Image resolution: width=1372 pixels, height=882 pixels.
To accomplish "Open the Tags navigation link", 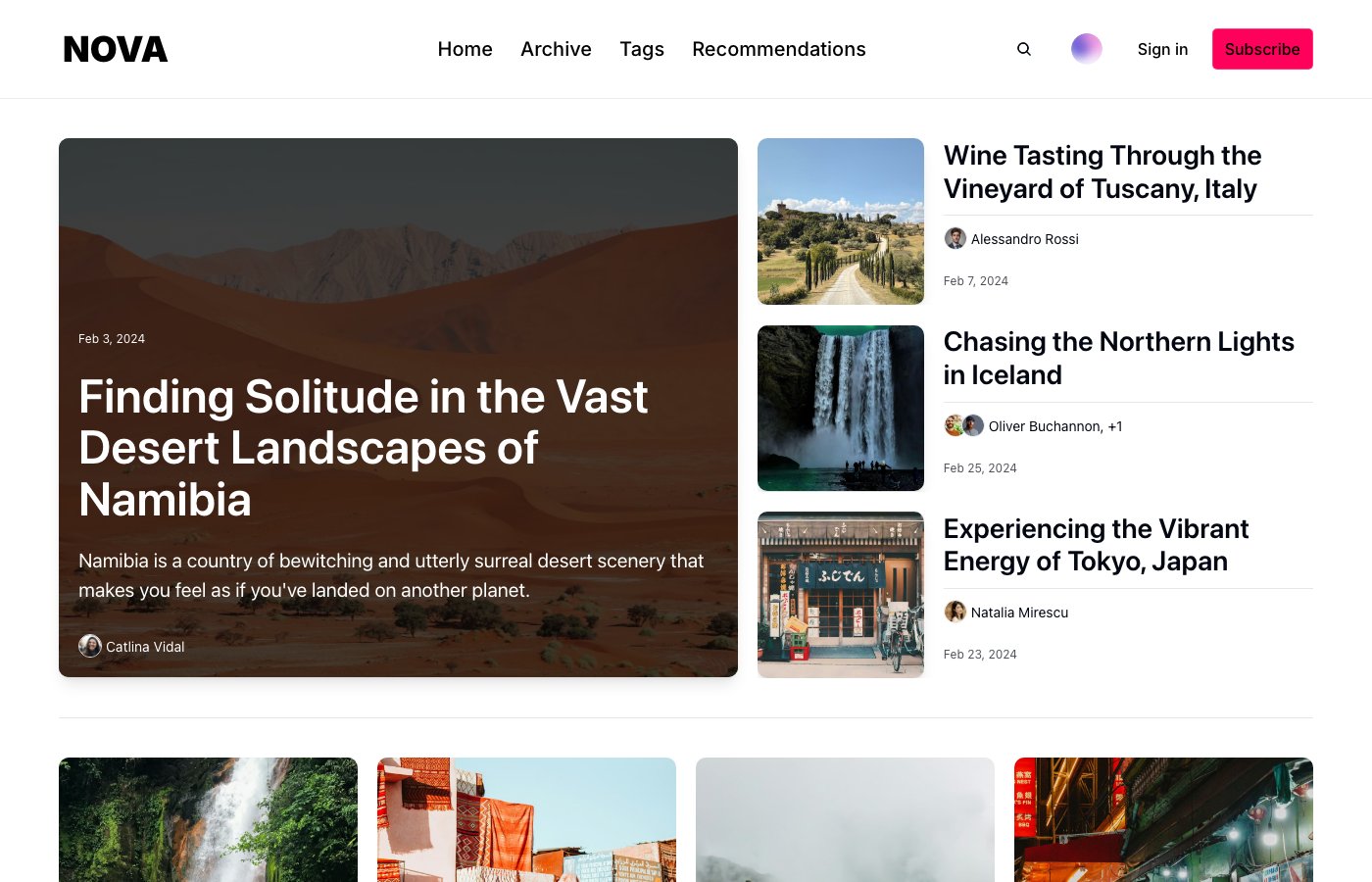I will pos(642,49).
